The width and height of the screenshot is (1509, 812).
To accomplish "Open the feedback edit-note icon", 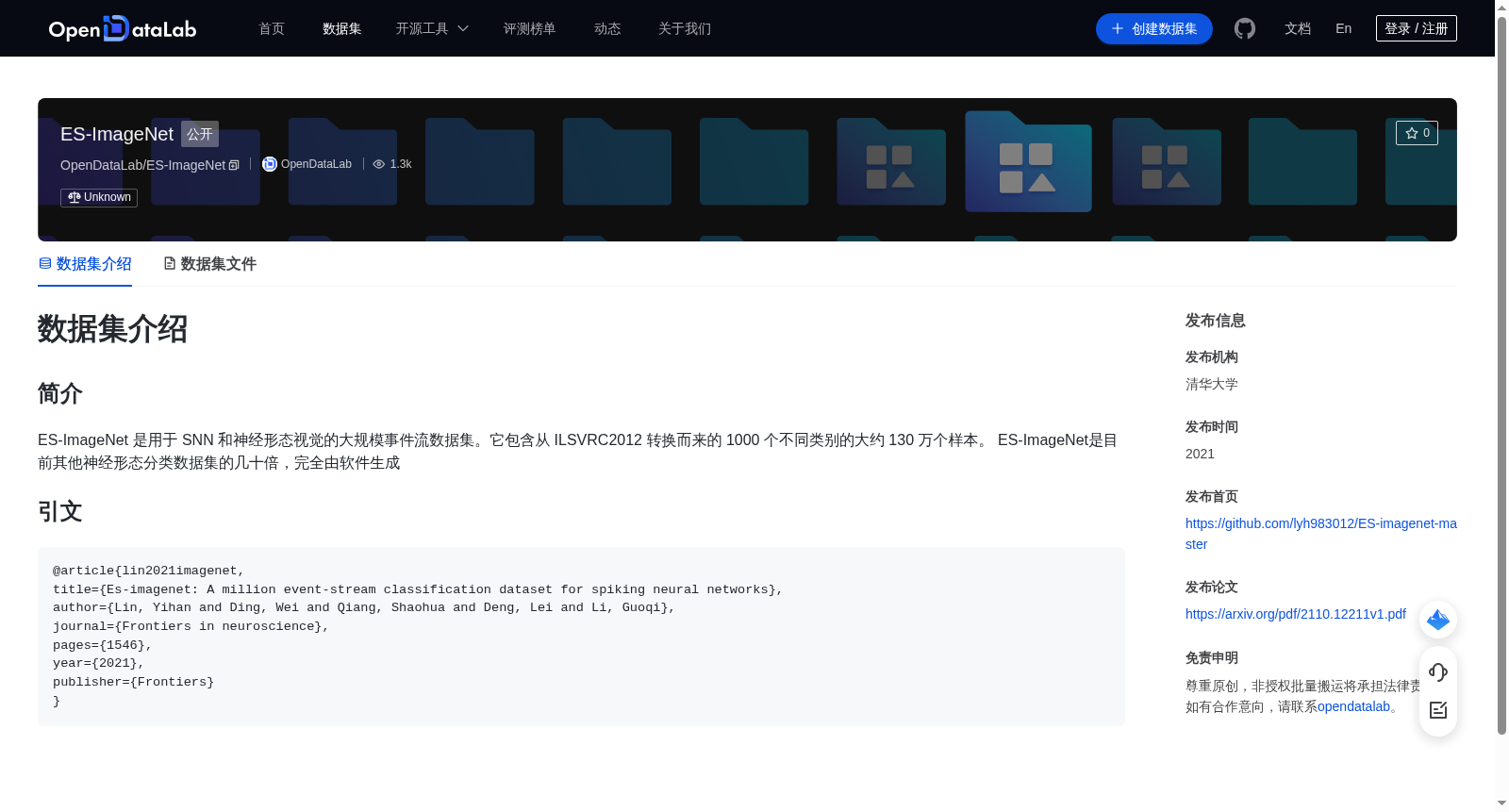I will point(1438,710).
